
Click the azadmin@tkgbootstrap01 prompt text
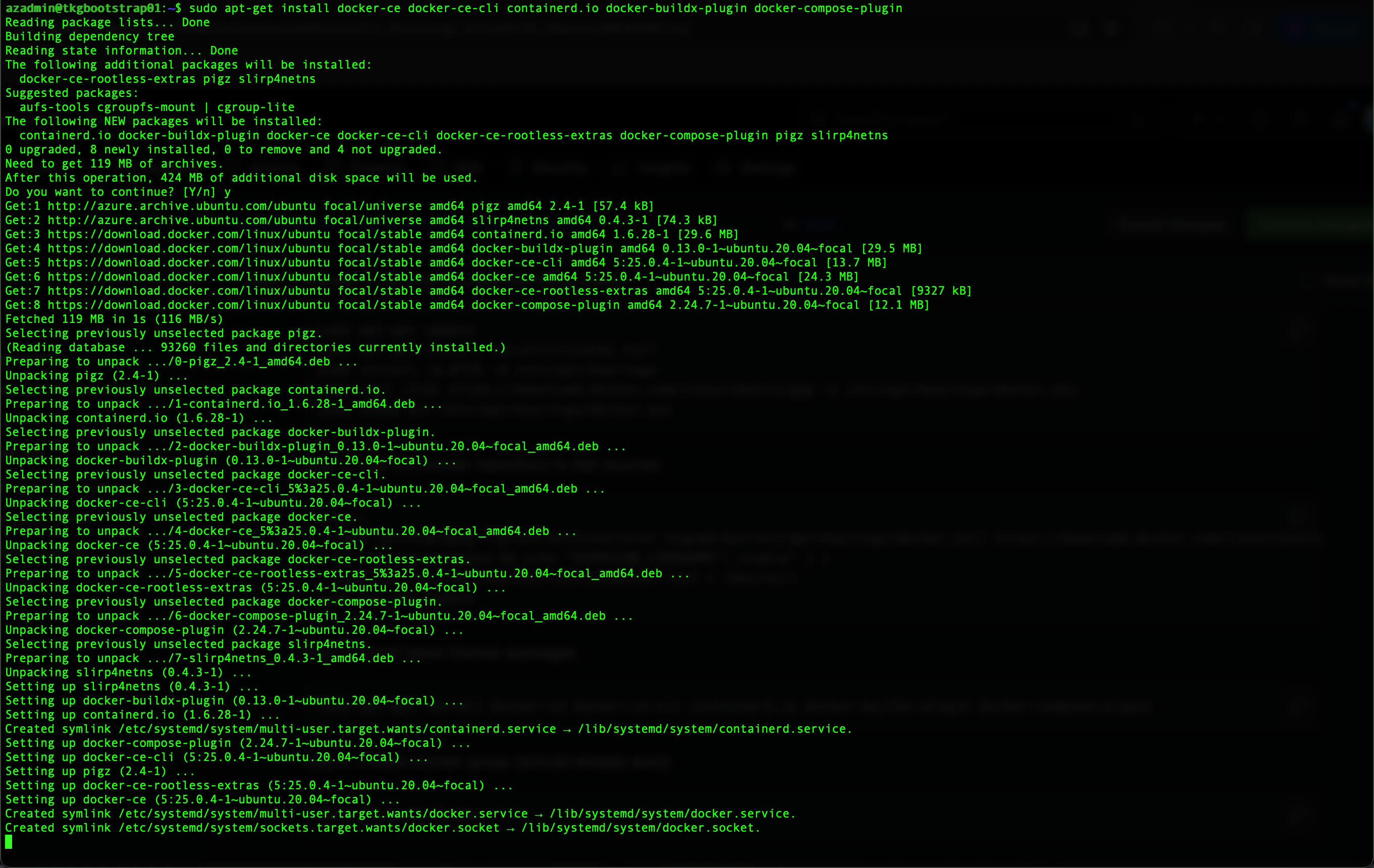tap(83, 8)
